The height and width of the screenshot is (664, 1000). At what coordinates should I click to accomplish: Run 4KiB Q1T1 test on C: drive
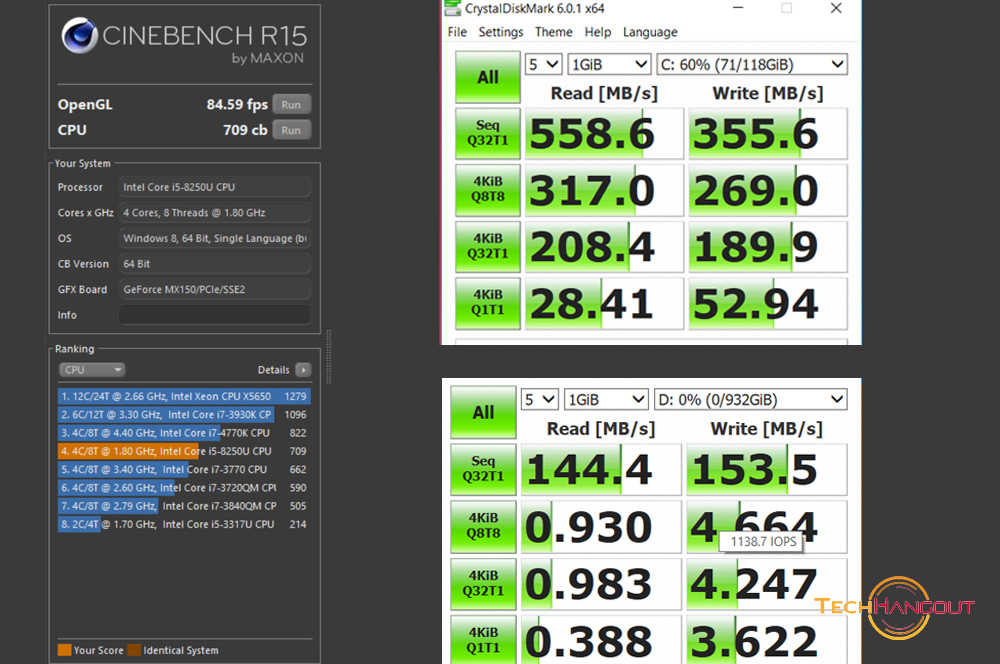coord(488,303)
